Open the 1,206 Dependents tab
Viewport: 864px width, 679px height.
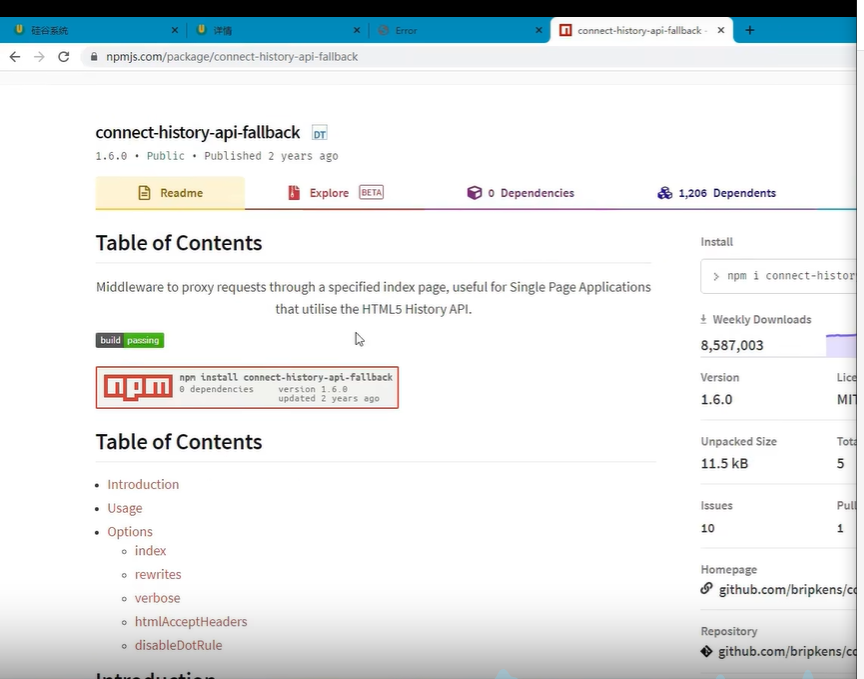(716, 193)
